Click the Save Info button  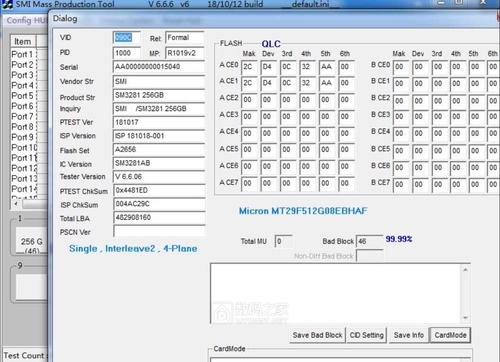point(408,335)
